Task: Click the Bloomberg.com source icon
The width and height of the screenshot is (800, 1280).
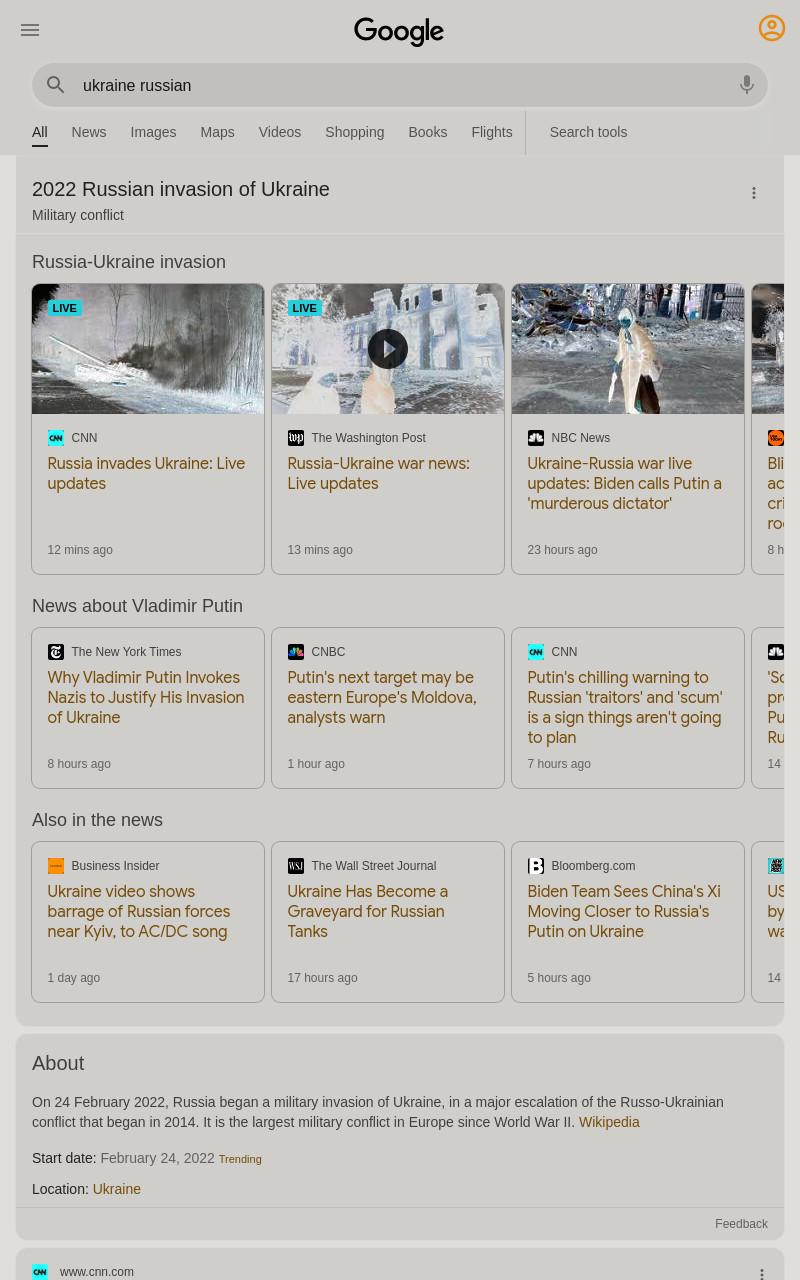Action: 536,866
